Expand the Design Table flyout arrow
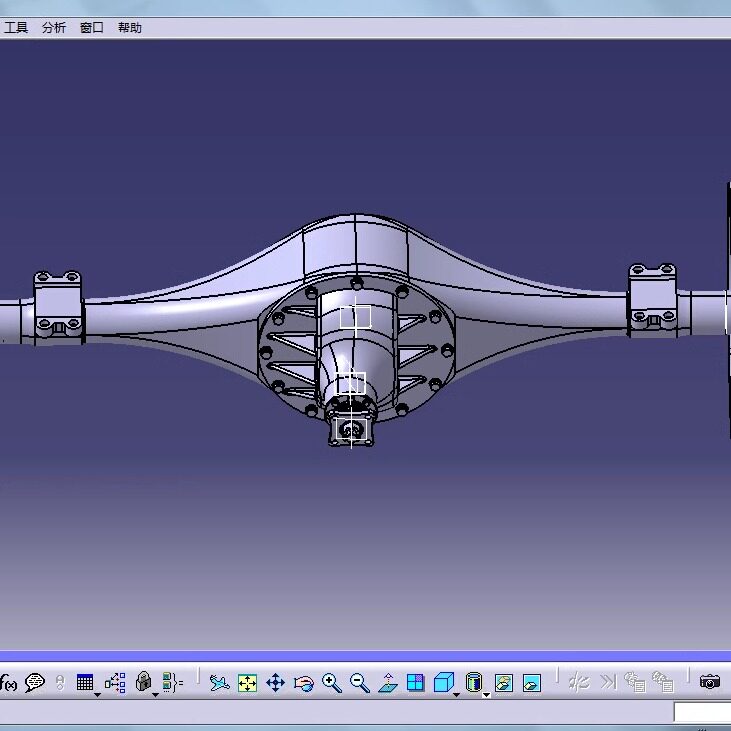The width and height of the screenshot is (731, 731). 97,695
